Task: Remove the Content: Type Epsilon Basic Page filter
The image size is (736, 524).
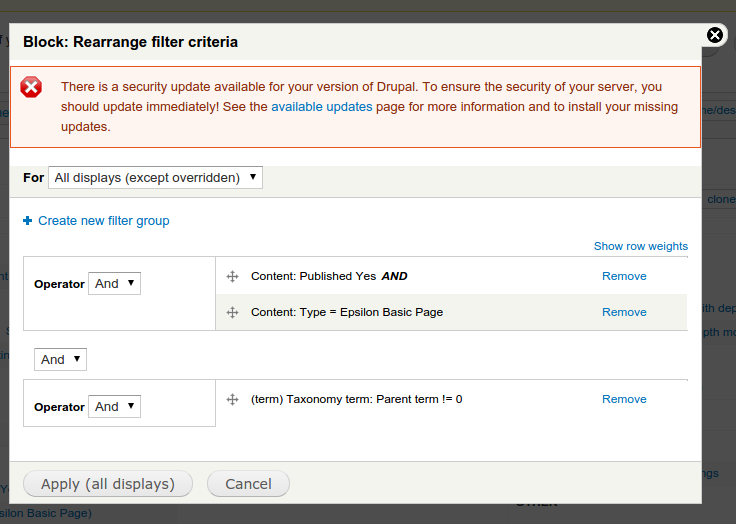Action: click(624, 312)
